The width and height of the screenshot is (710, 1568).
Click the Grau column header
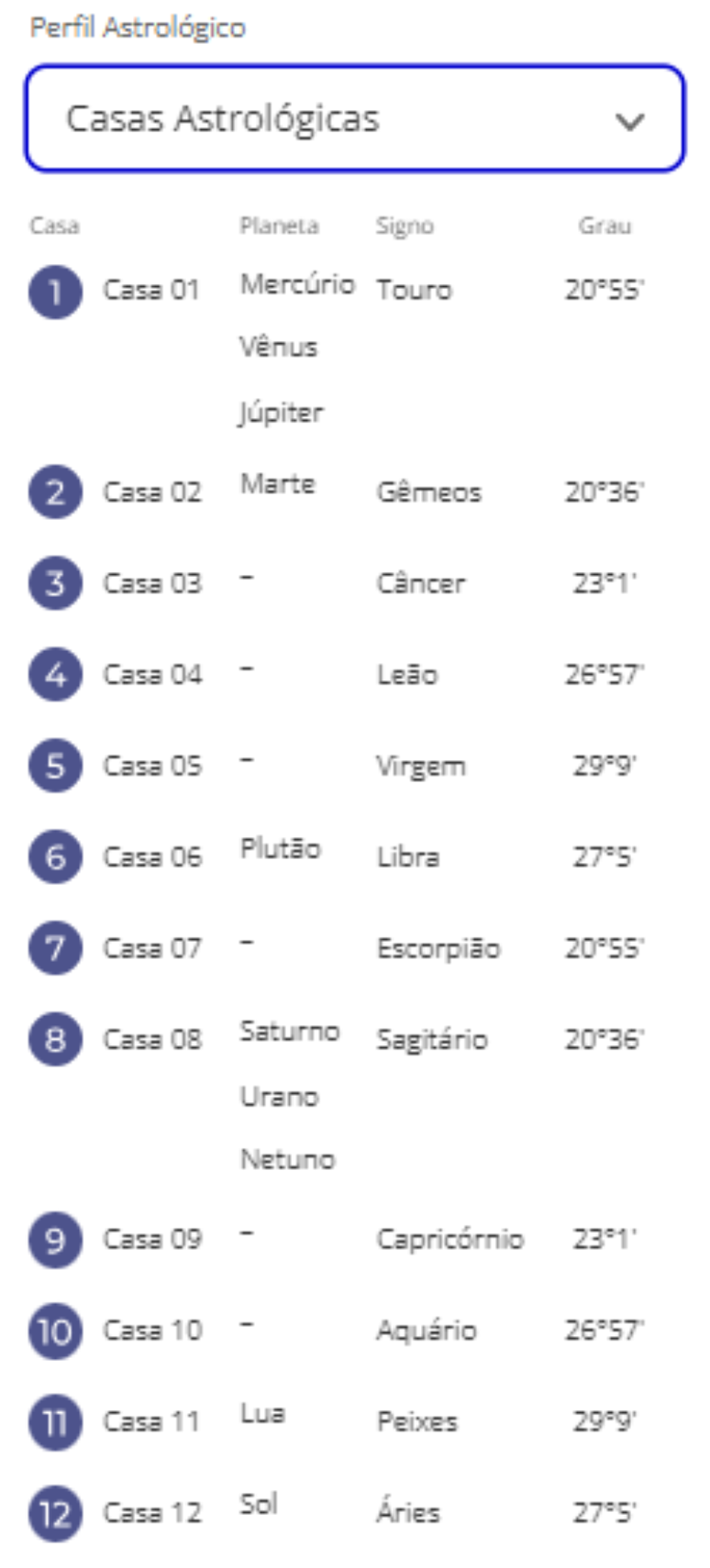pyautogui.click(x=605, y=226)
